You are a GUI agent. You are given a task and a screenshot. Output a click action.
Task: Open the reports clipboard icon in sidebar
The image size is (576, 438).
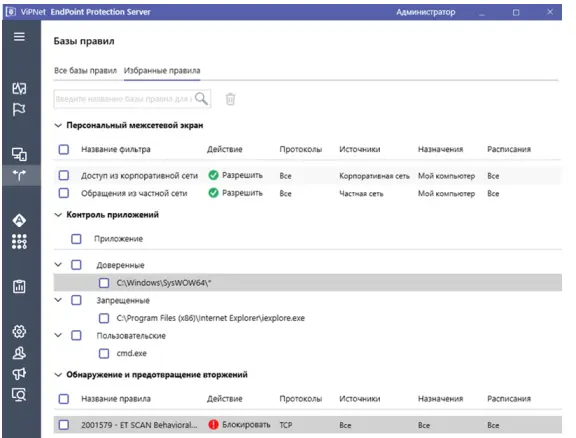click(19, 286)
